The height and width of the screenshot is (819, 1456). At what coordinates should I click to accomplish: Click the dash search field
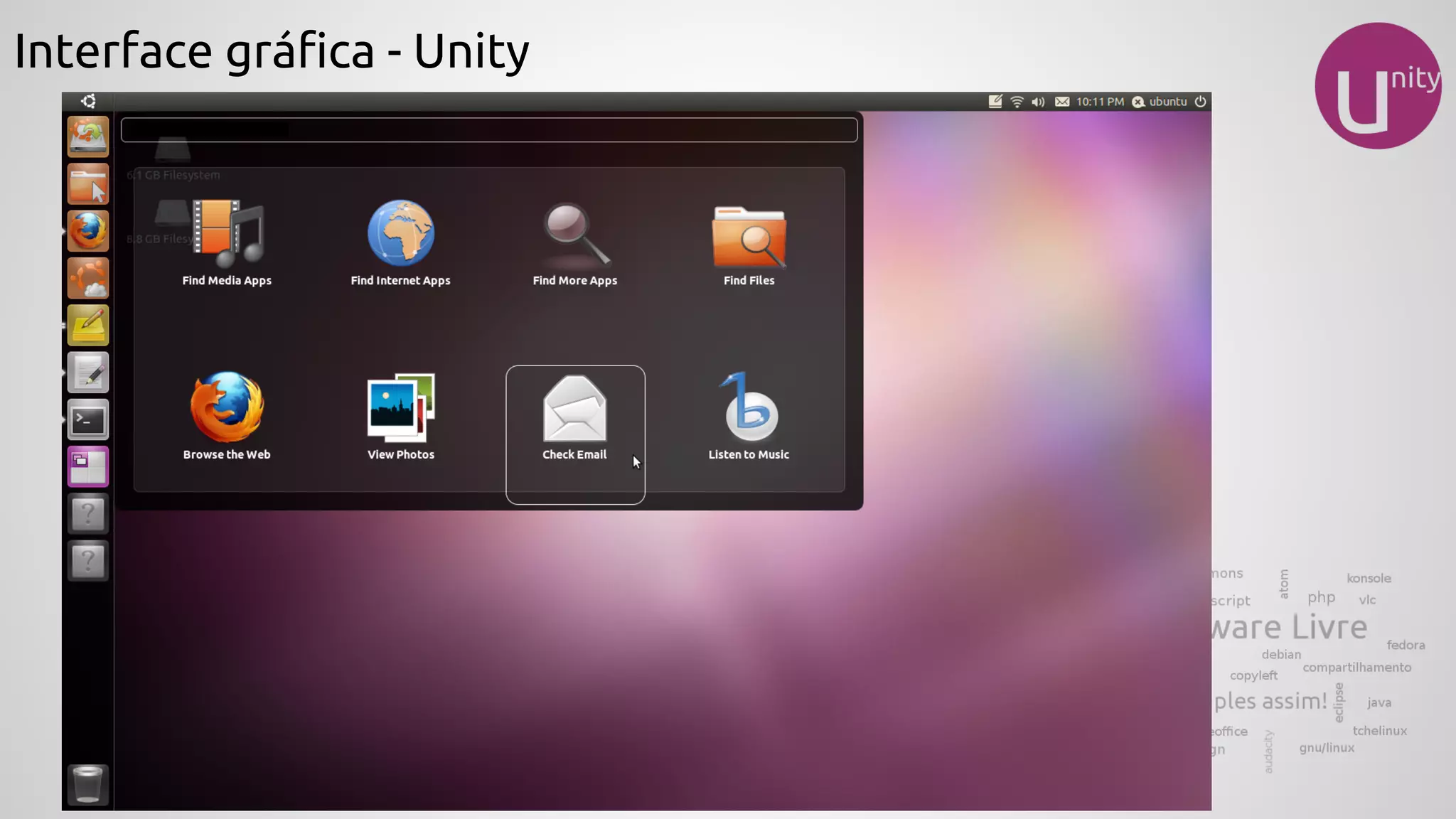coord(489,130)
